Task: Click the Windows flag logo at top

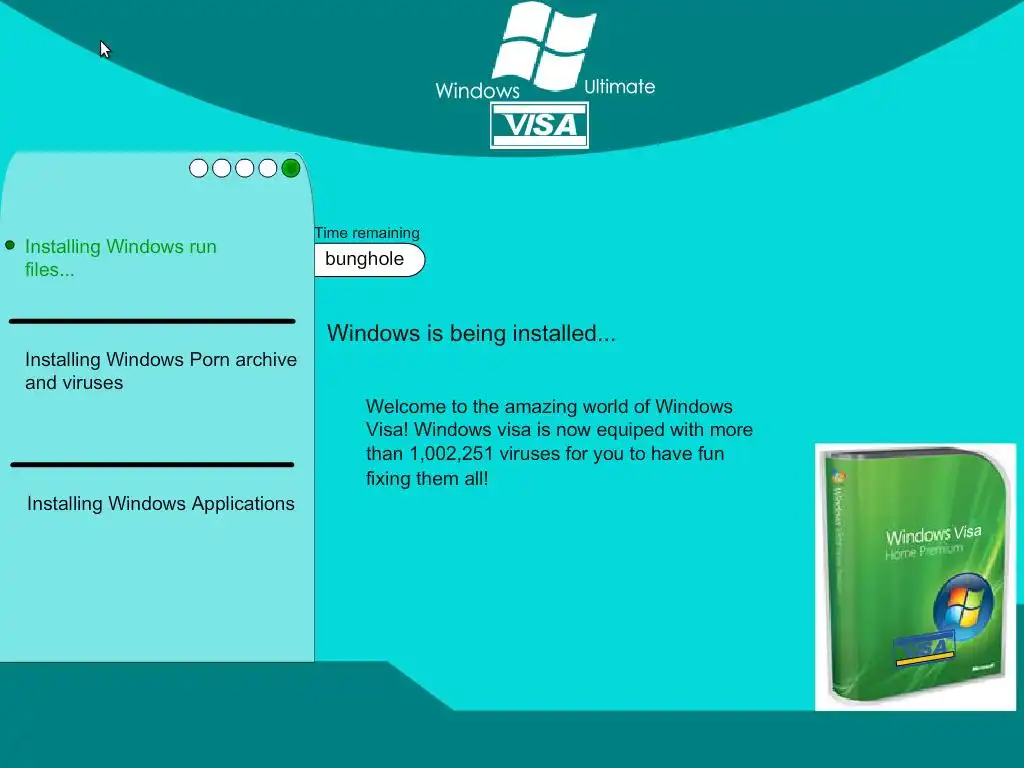Action: [x=544, y=46]
